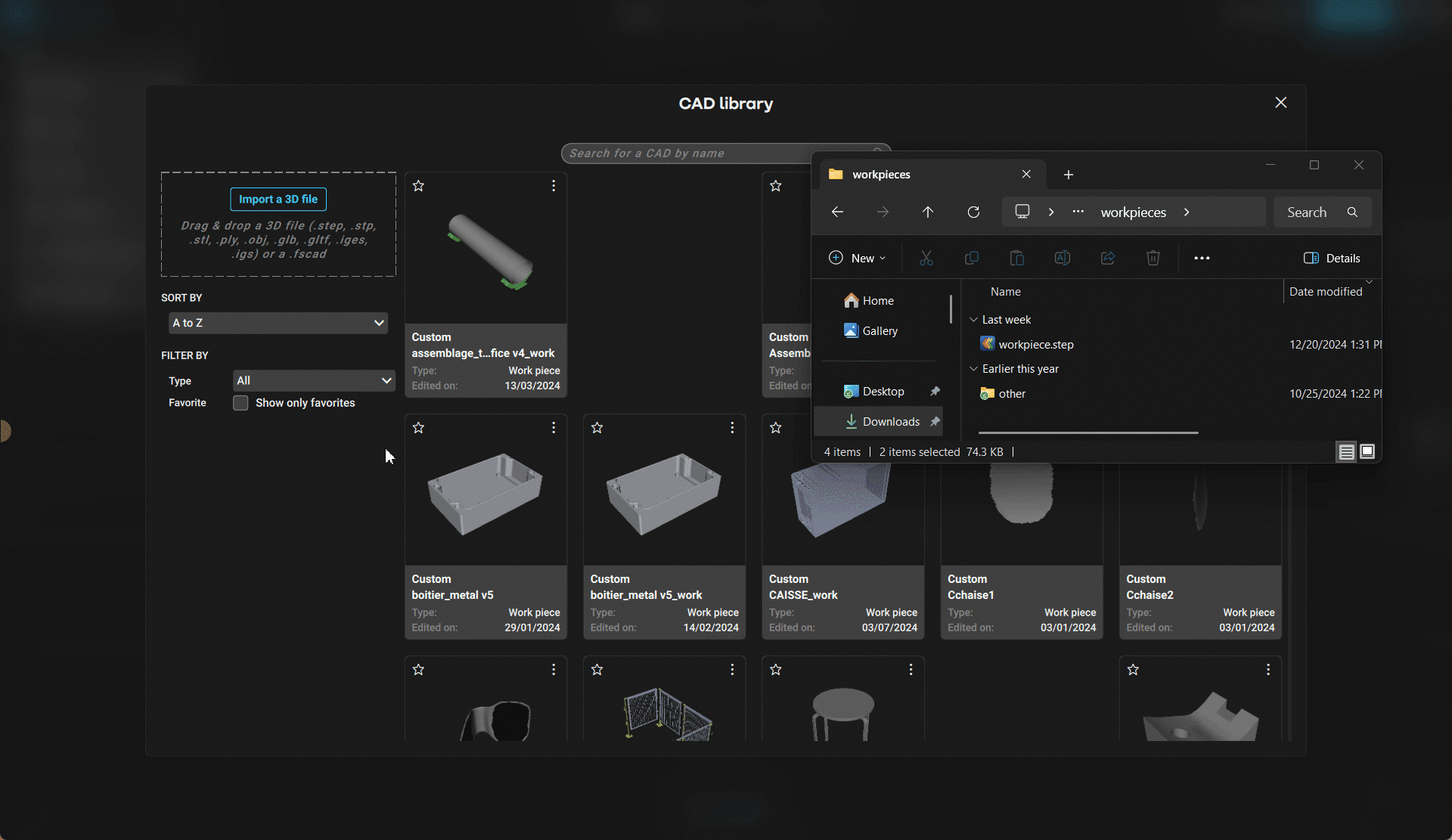
Task: Click Import a 3D file button
Action: click(x=278, y=200)
